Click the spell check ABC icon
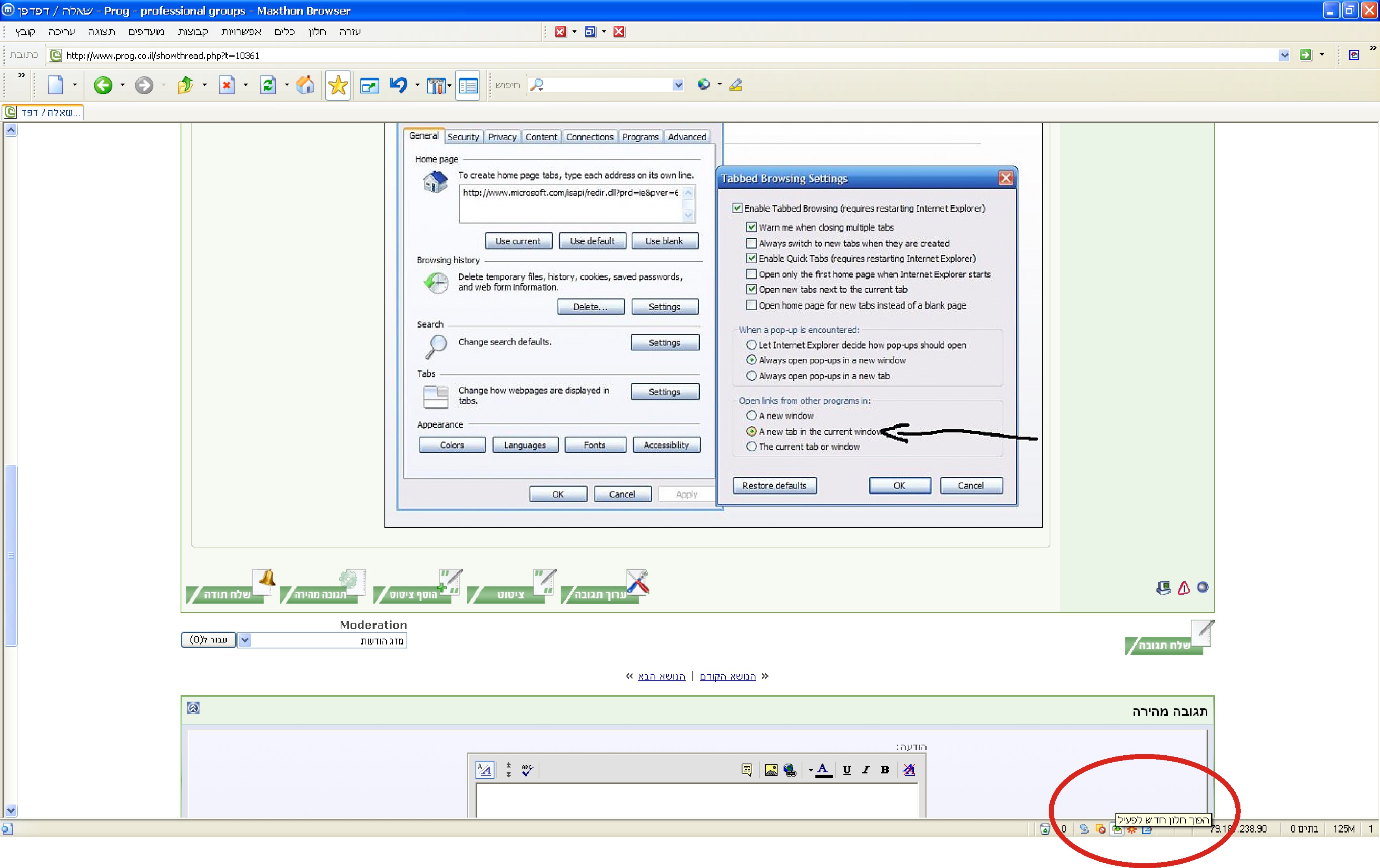The height and width of the screenshot is (868, 1380). 527,770
